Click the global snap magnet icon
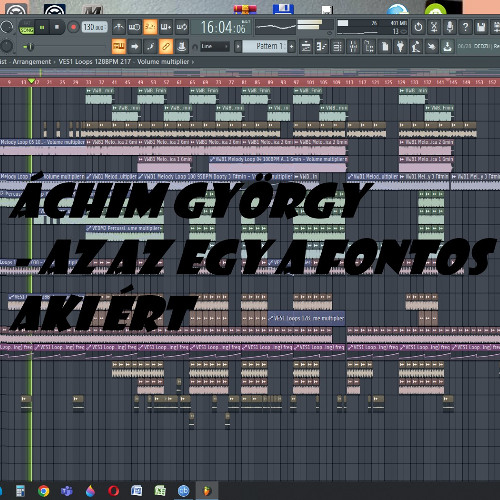 [195, 47]
